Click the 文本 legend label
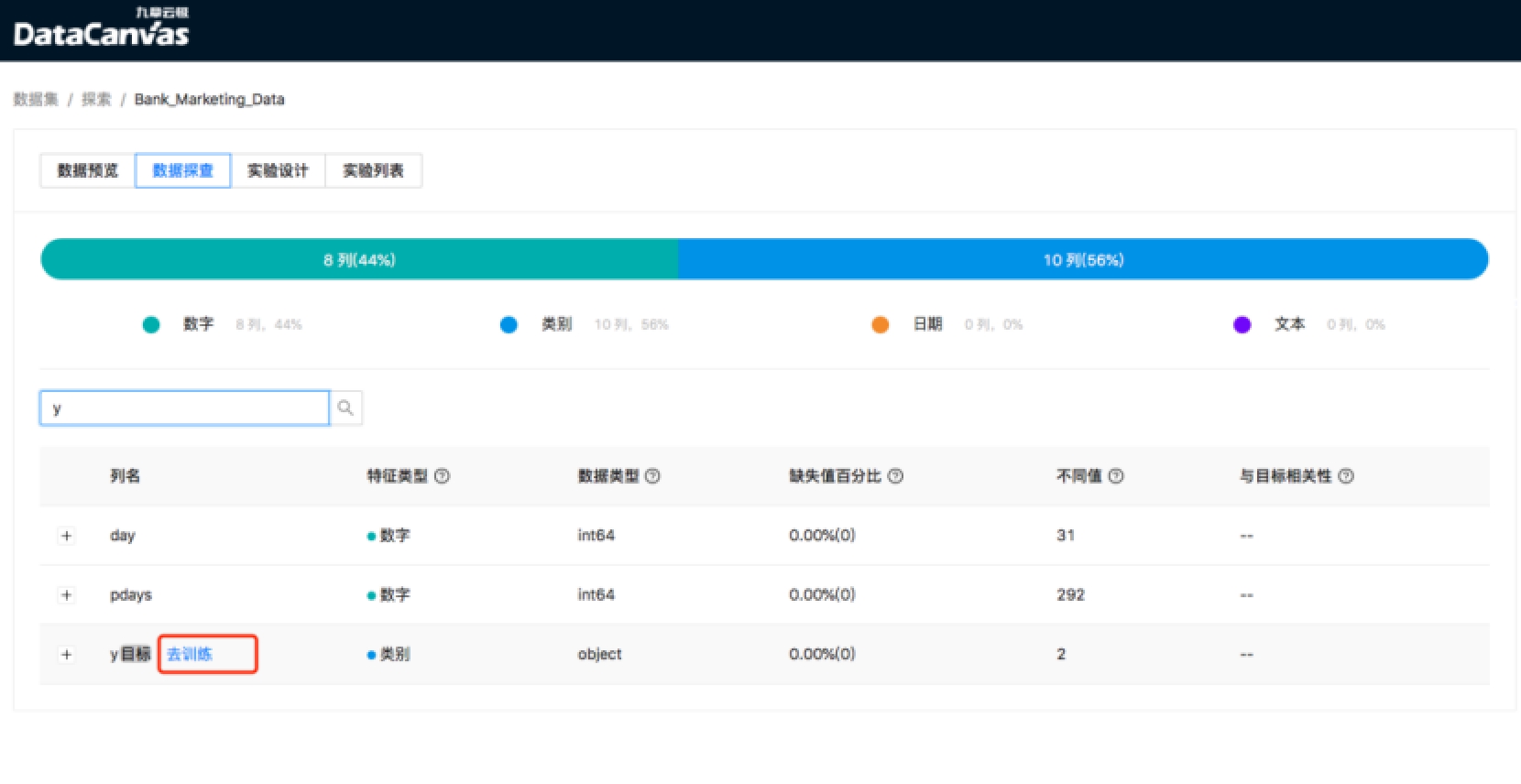1521x784 pixels. tap(1289, 325)
